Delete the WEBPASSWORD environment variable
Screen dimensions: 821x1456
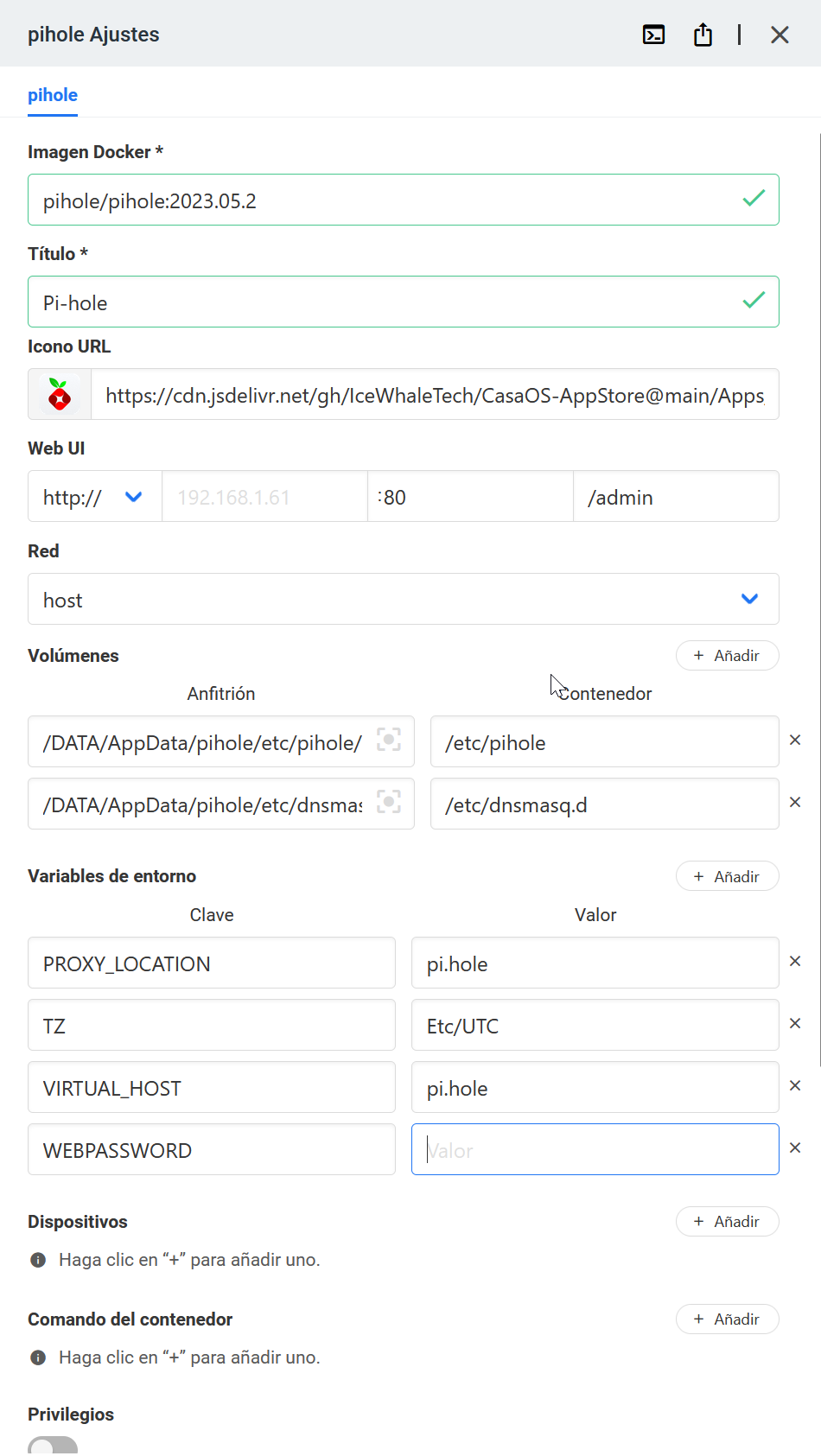[x=795, y=1148]
